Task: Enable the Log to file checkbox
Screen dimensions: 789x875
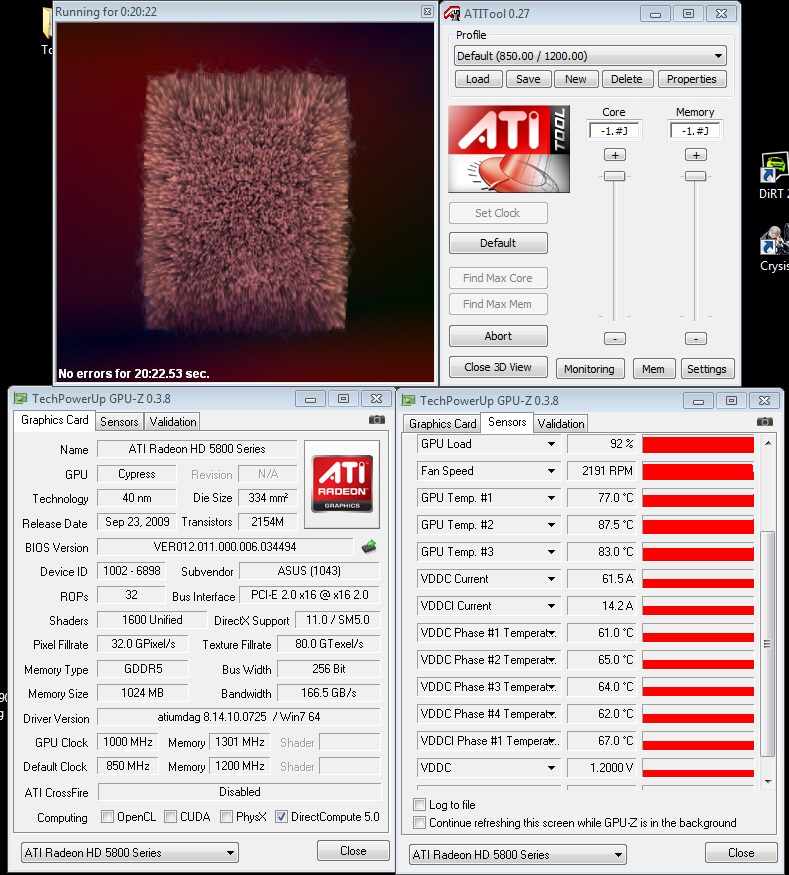Action: point(419,804)
